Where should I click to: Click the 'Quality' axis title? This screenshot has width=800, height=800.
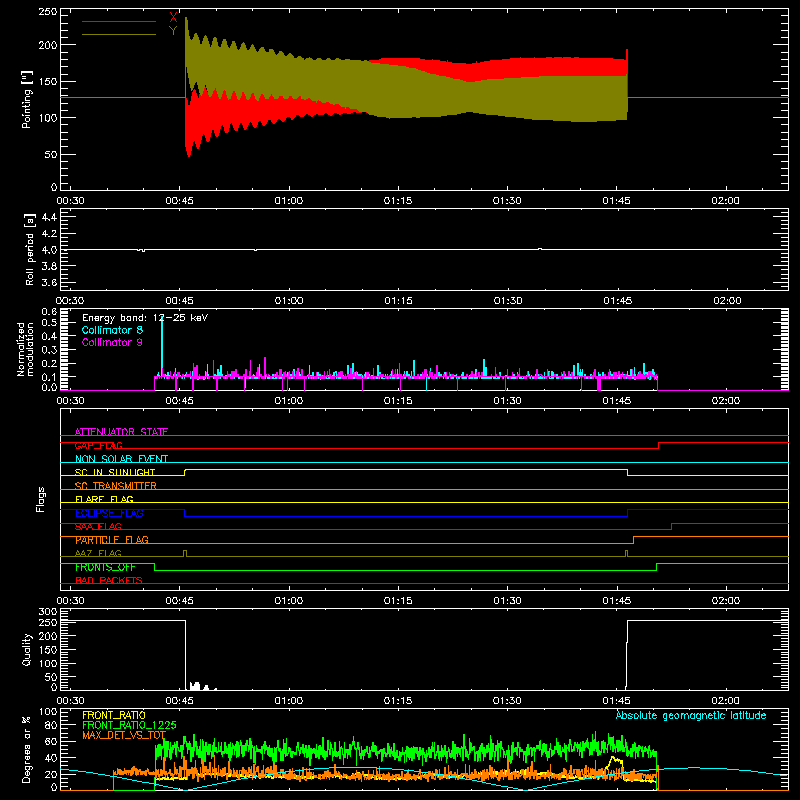[x=27, y=649]
